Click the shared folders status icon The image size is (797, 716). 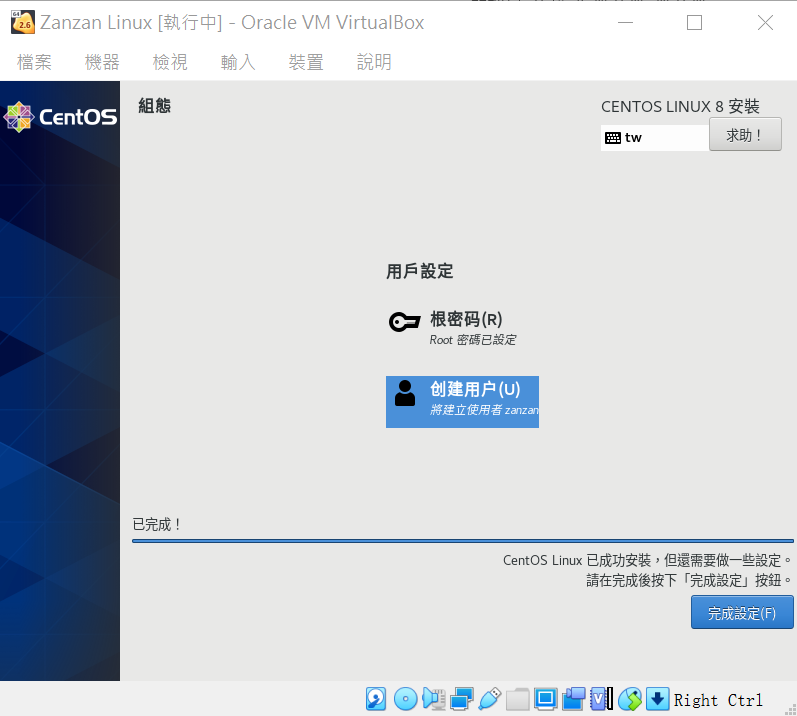(x=517, y=699)
